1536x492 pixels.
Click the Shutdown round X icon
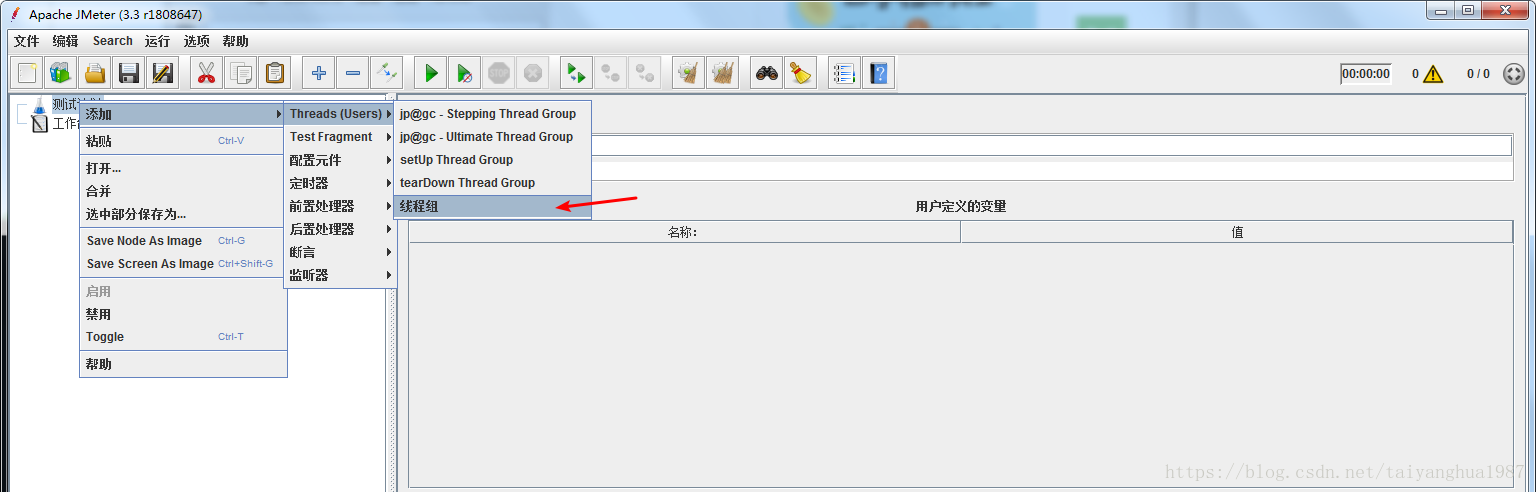(533, 73)
